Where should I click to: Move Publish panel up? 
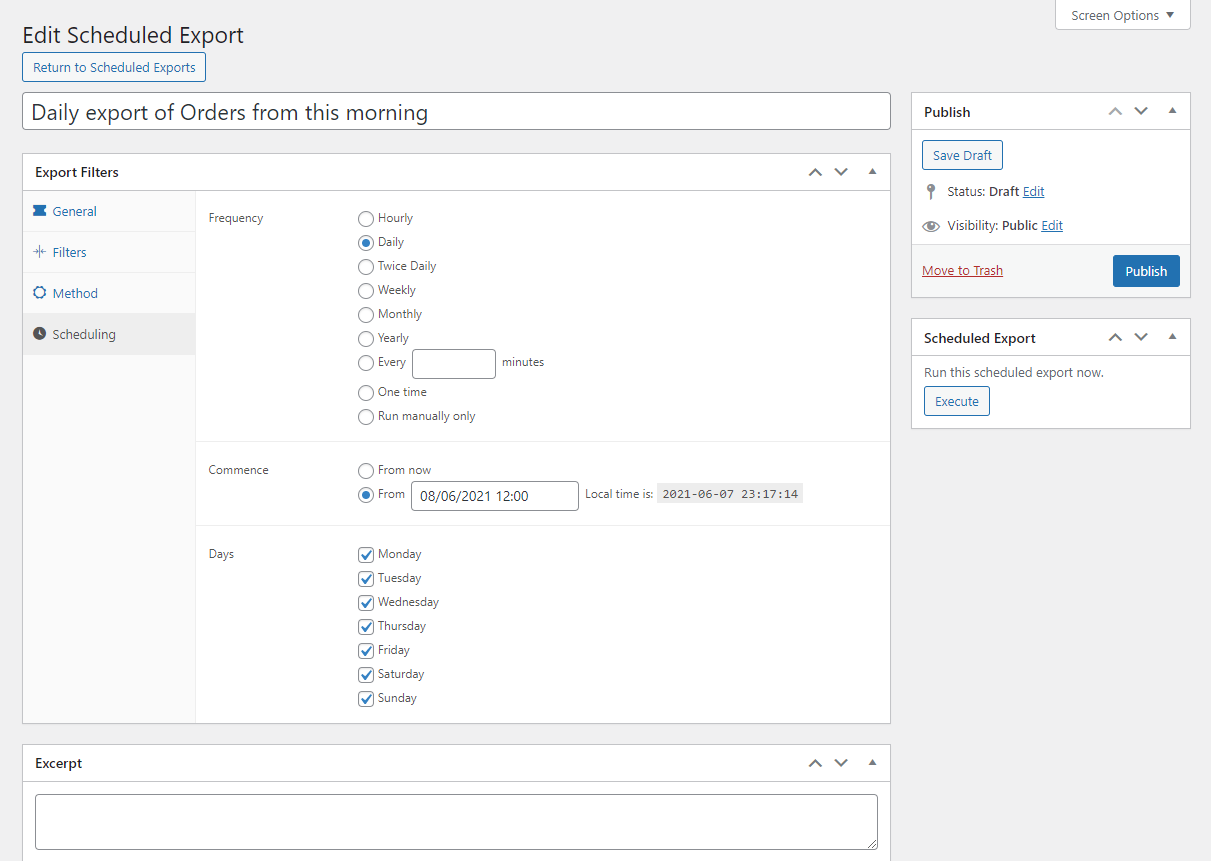1115,111
